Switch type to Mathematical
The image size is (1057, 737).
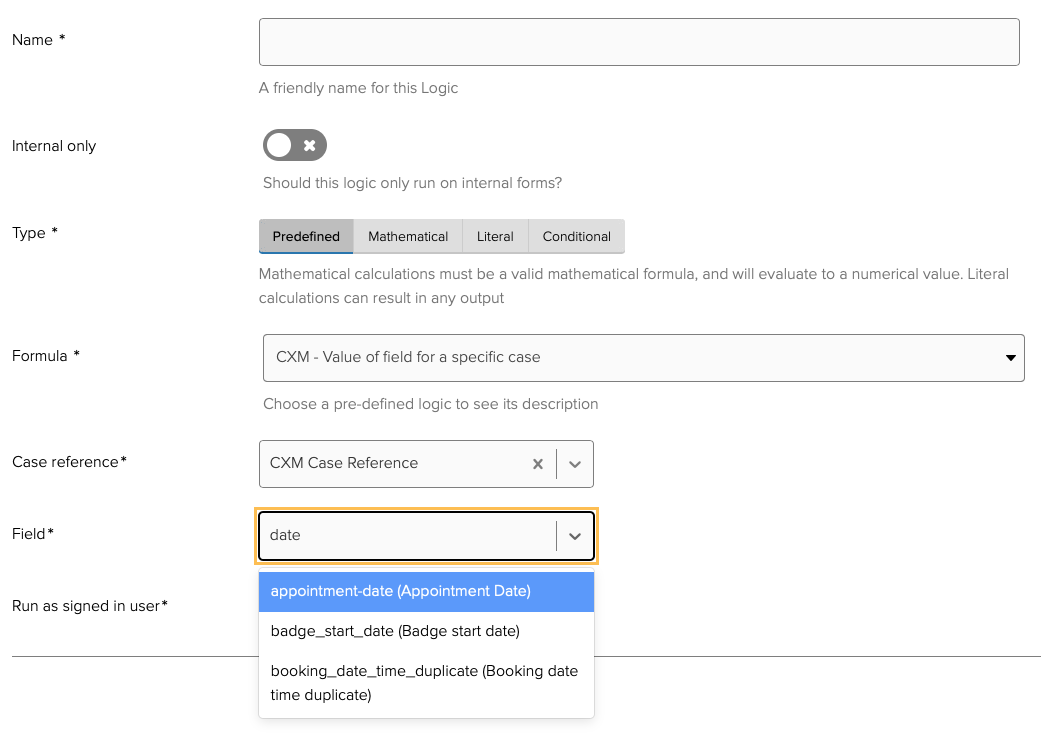click(408, 237)
